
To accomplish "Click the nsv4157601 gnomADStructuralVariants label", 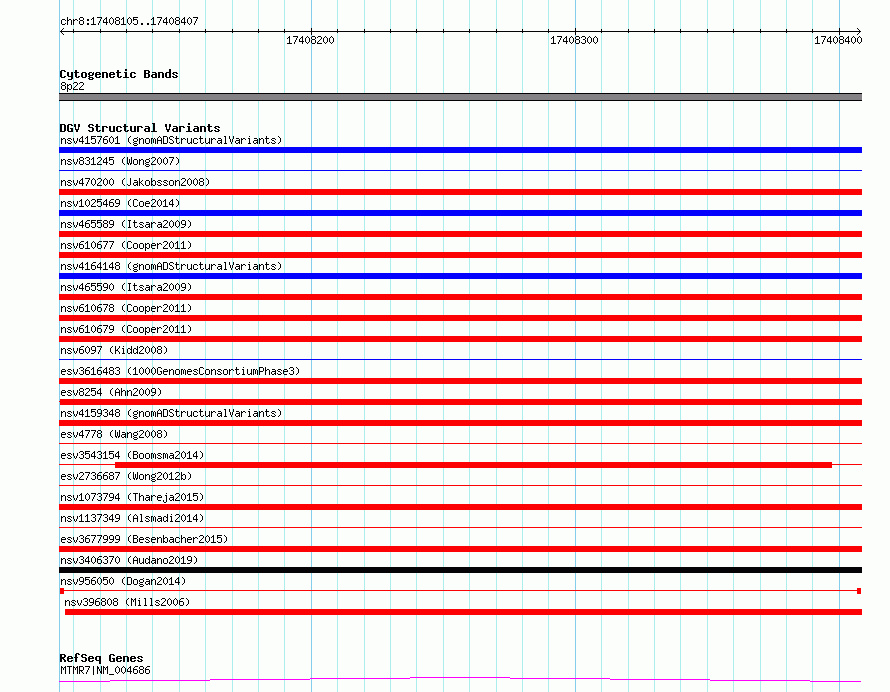I will point(171,140).
